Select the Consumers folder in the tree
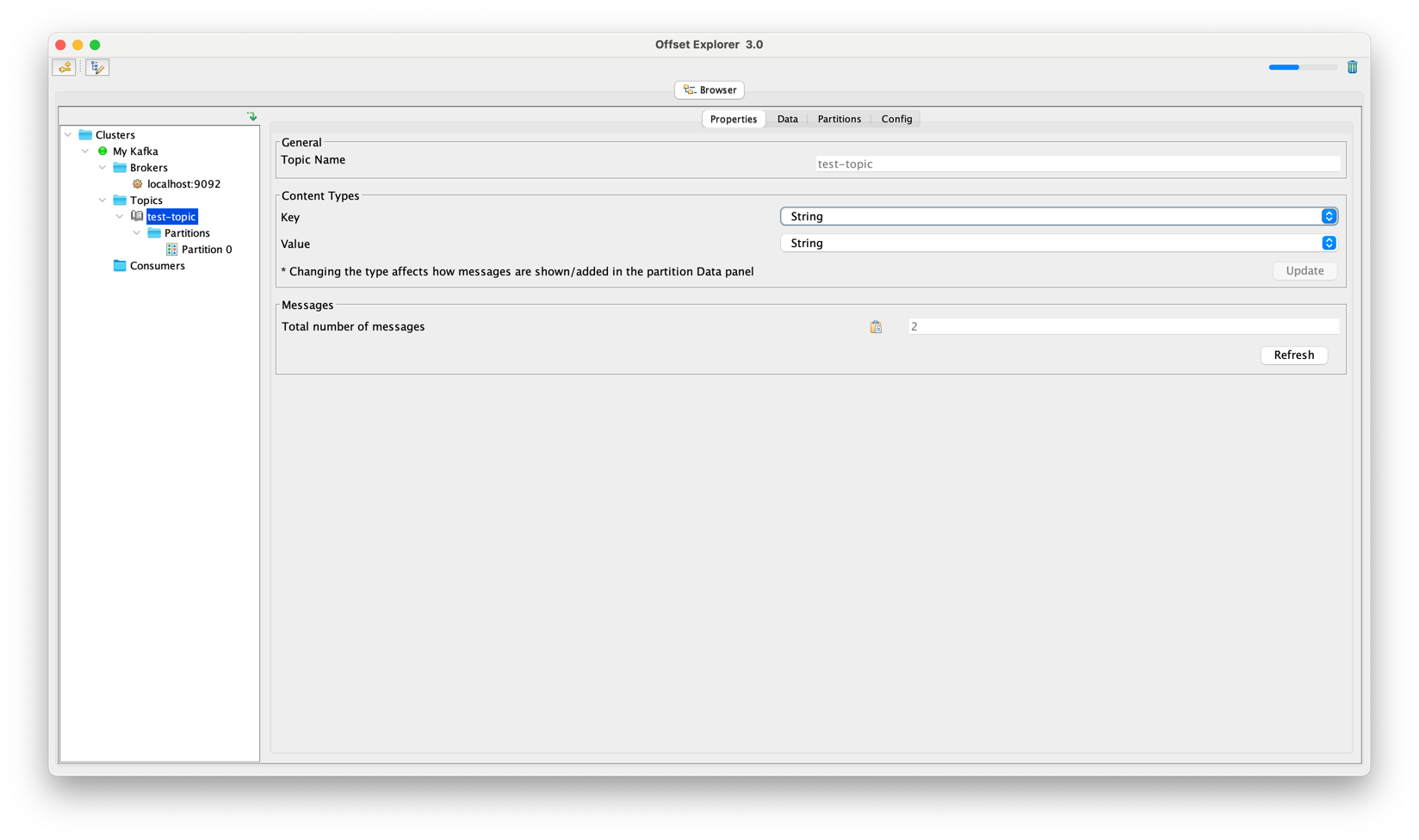Image resolution: width=1419 pixels, height=840 pixels. (157, 266)
